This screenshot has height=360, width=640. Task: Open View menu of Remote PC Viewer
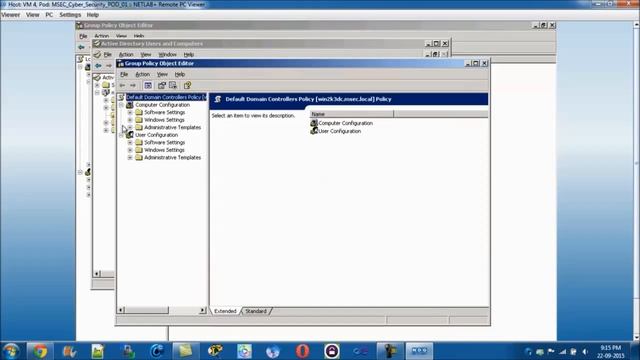[33, 15]
